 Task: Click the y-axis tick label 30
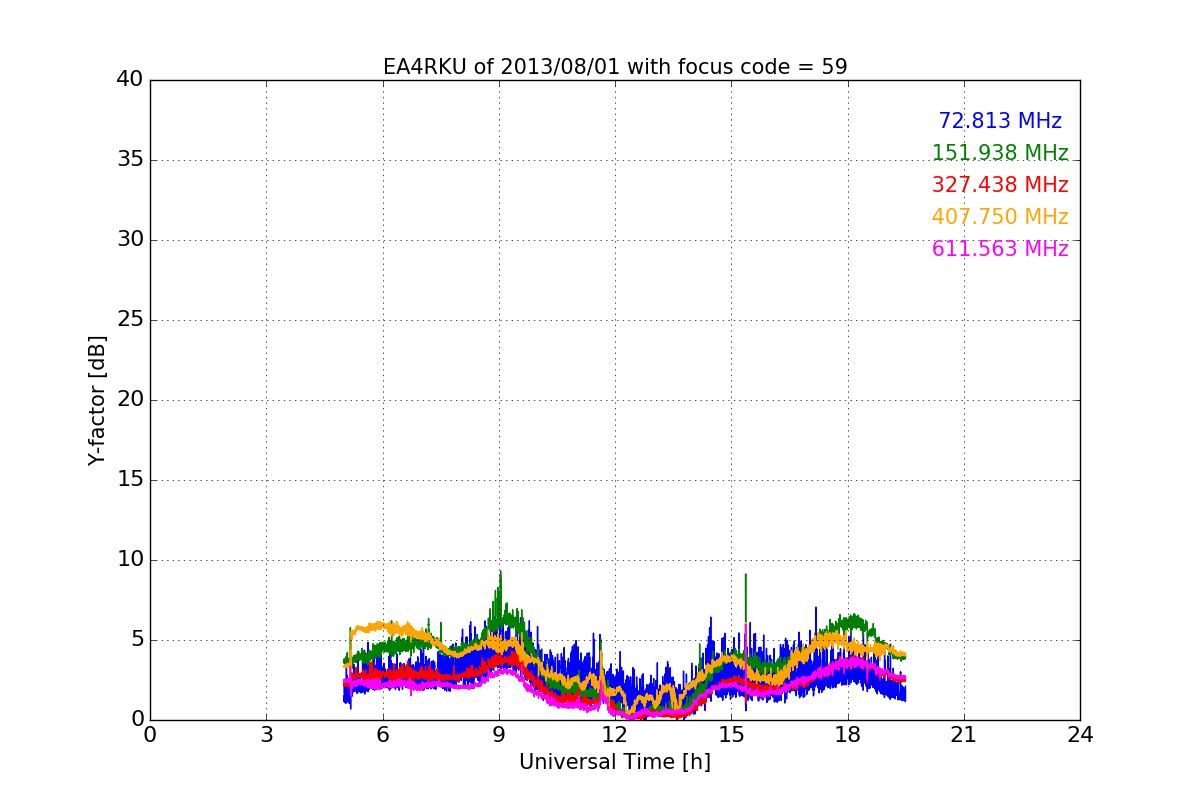[130, 240]
